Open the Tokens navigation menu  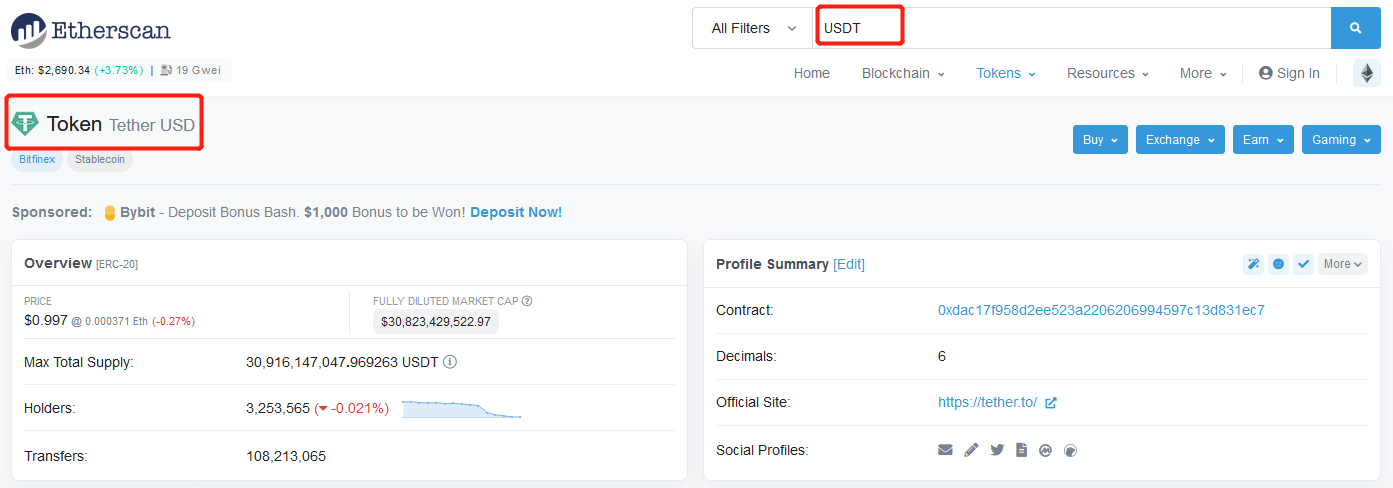1006,73
